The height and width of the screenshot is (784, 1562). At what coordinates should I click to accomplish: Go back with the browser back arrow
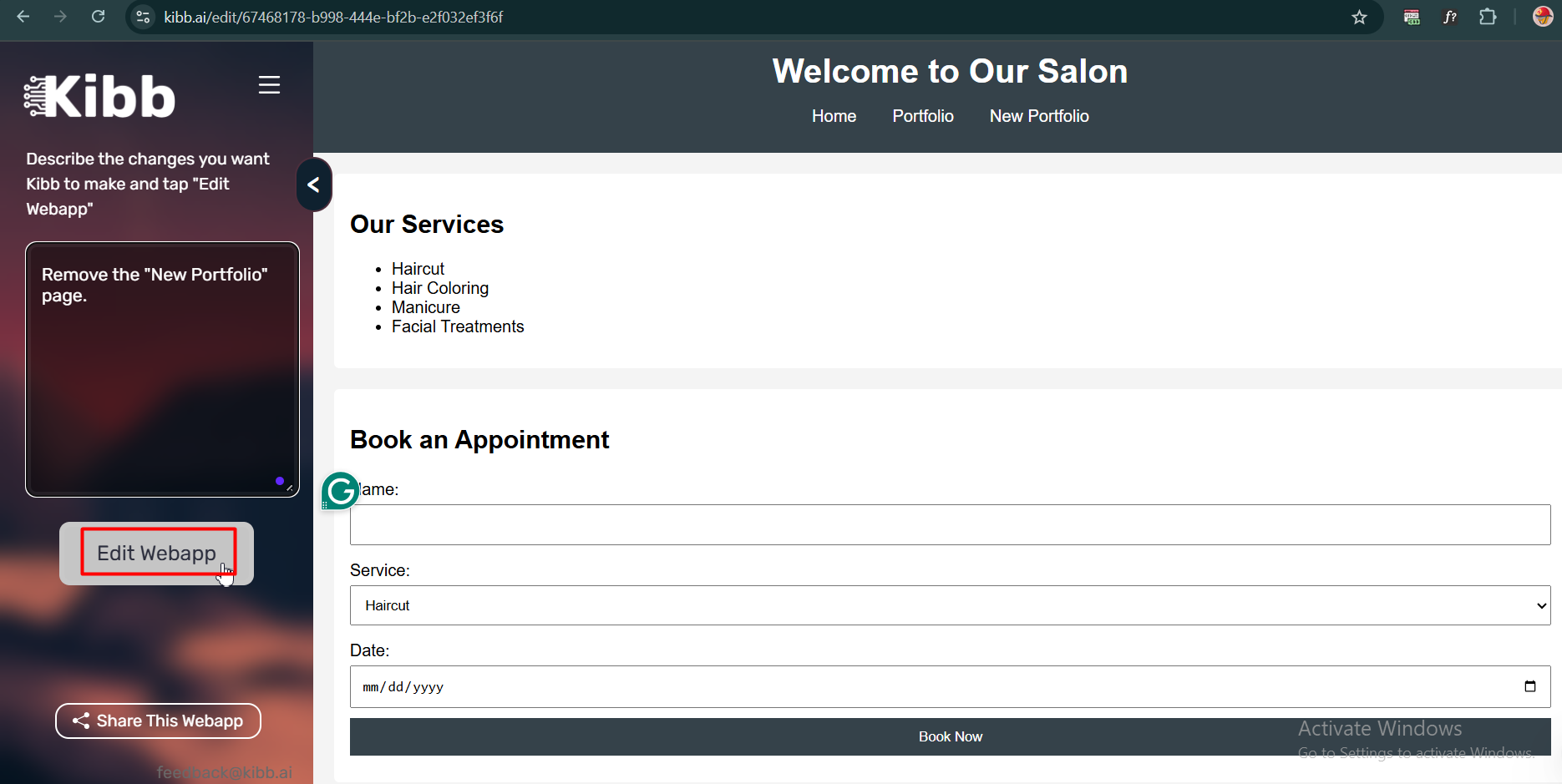click(23, 17)
